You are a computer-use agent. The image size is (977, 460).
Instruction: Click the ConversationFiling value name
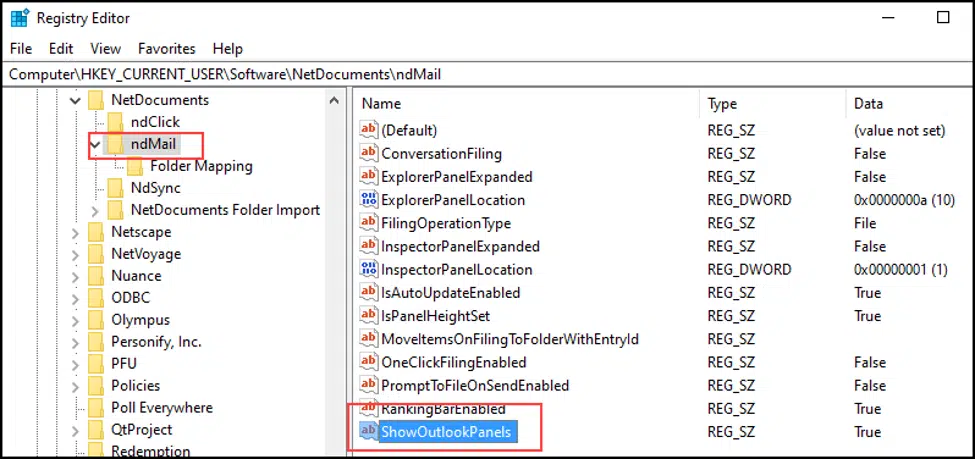441,153
